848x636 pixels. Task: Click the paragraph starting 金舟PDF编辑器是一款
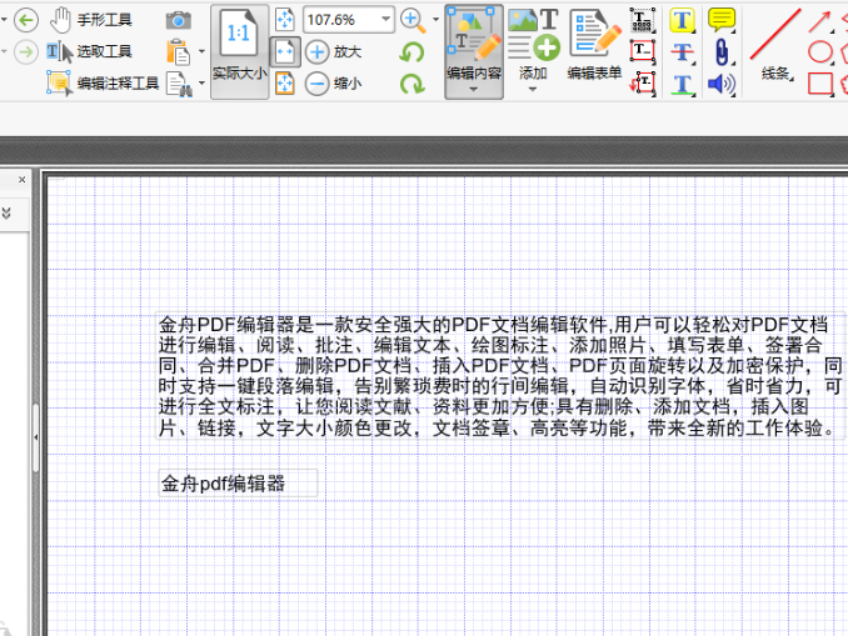coord(501,376)
